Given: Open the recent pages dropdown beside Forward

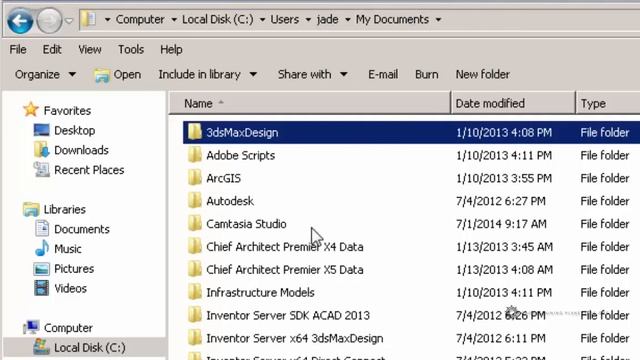Looking at the screenshot, I should click(x=69, y=20).
